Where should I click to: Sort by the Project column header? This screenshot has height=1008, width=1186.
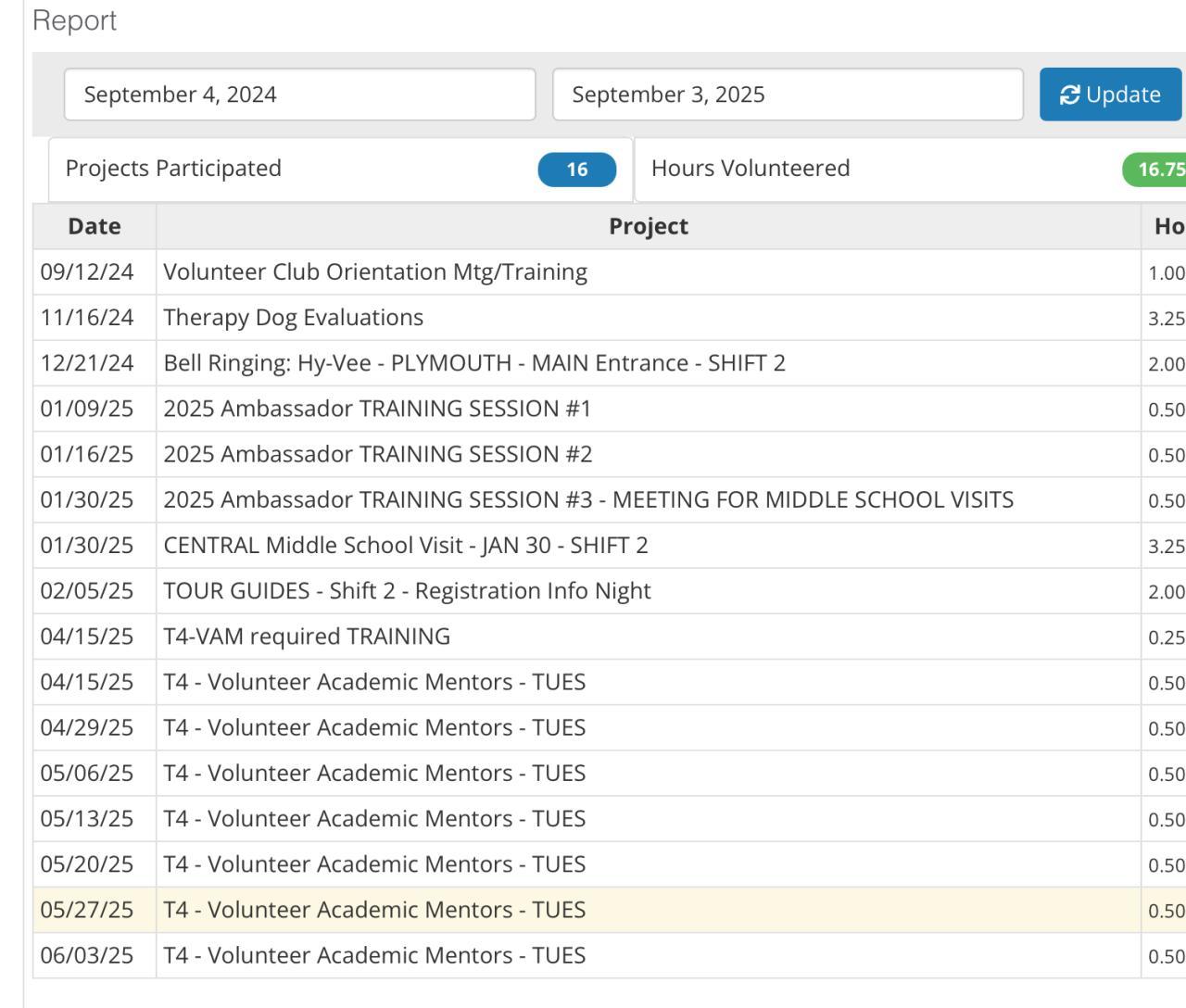pos(648,226)
